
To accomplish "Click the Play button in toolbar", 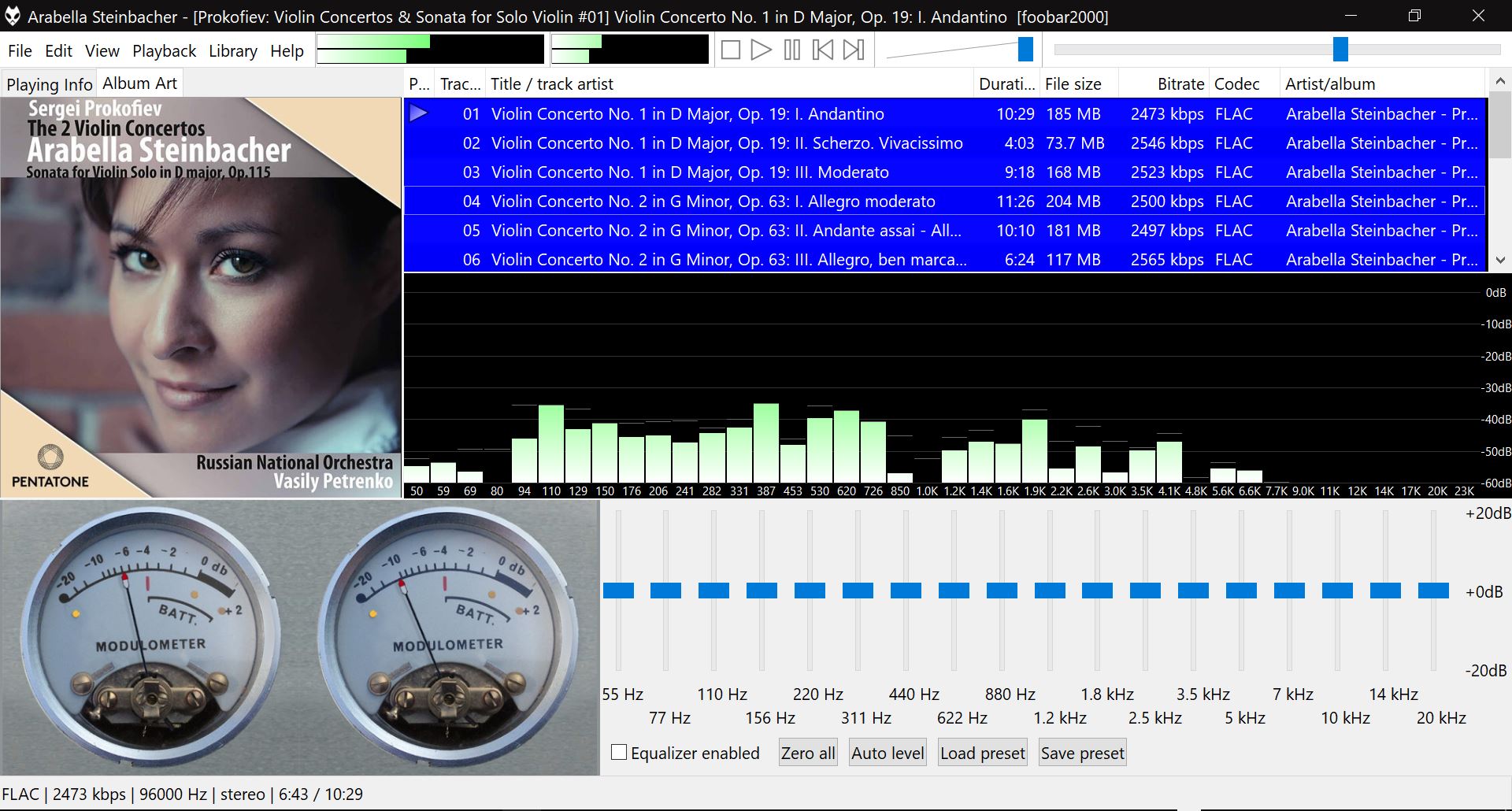I will tap(761, 50).
